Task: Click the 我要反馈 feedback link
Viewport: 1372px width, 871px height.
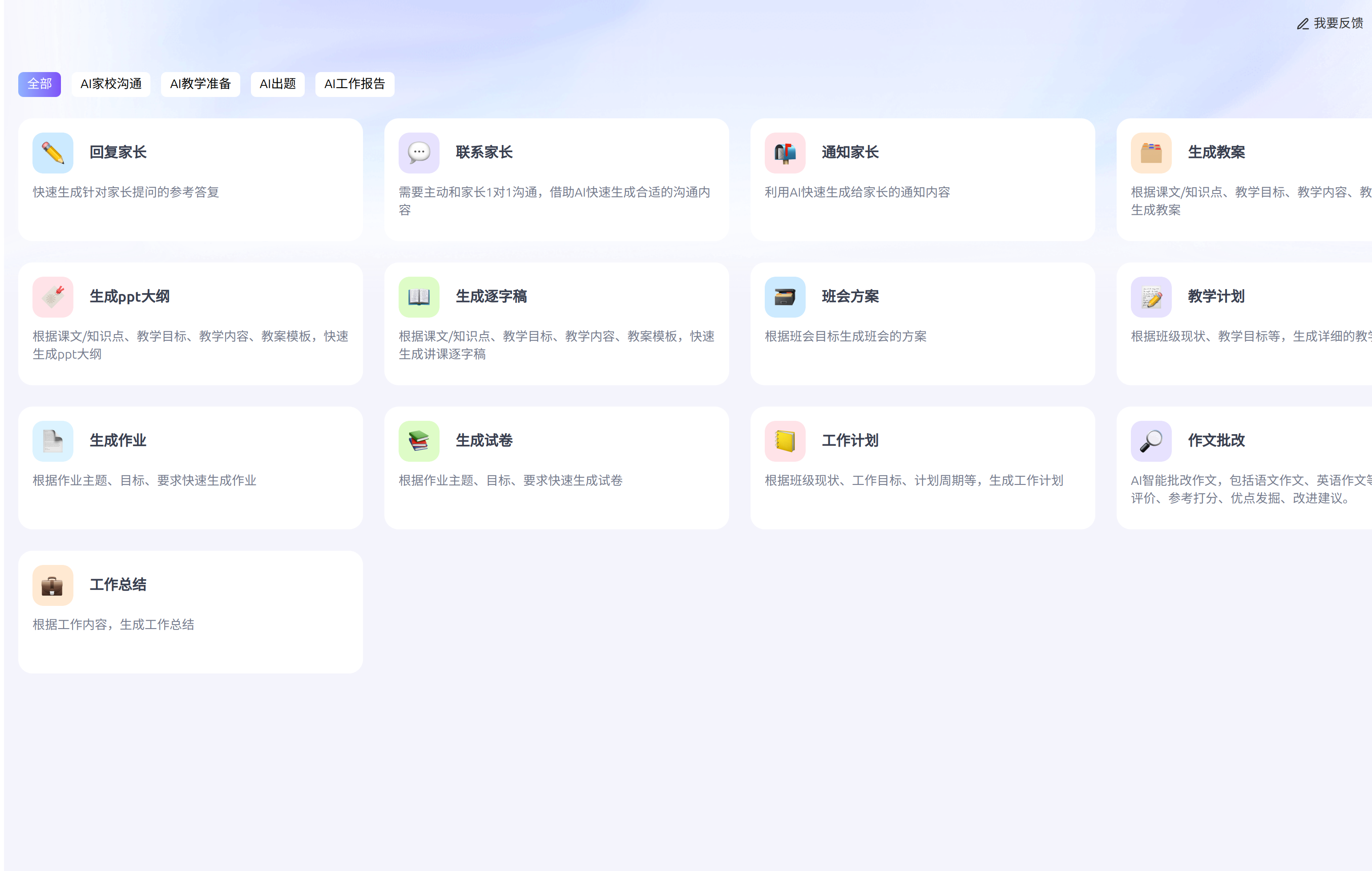Action: [1331, 24]
